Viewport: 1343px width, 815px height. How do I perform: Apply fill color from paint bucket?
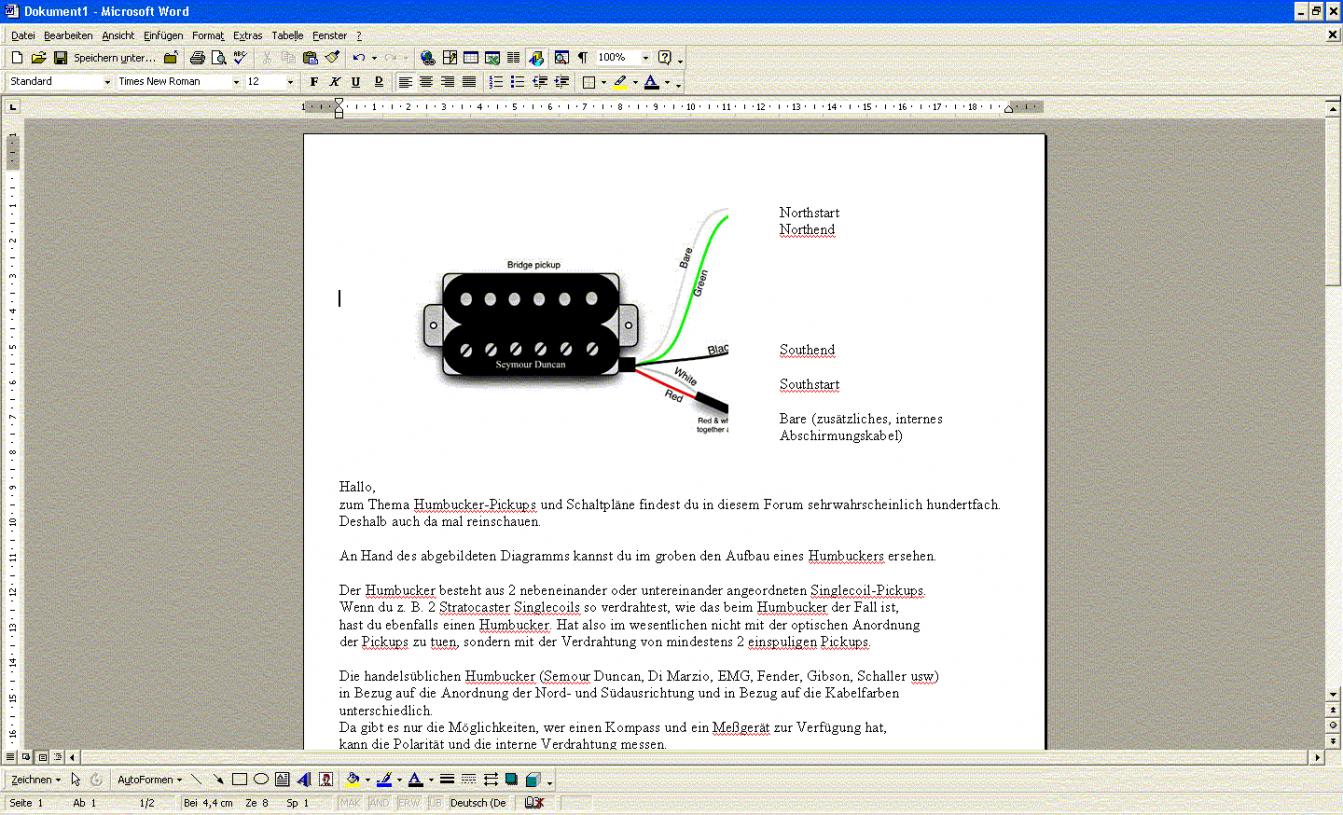tap(352, 779)
